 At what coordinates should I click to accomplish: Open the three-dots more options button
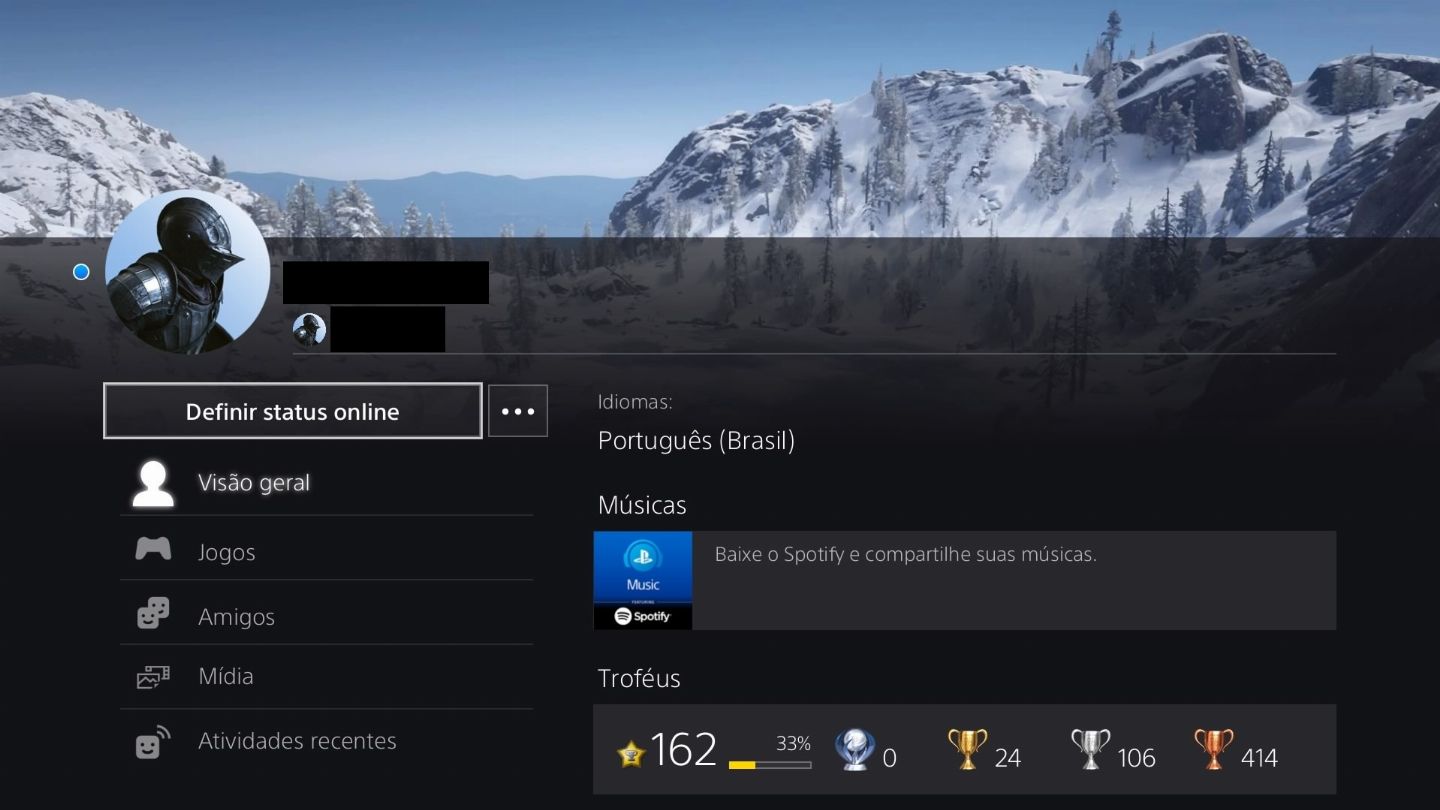click(518, 411)
